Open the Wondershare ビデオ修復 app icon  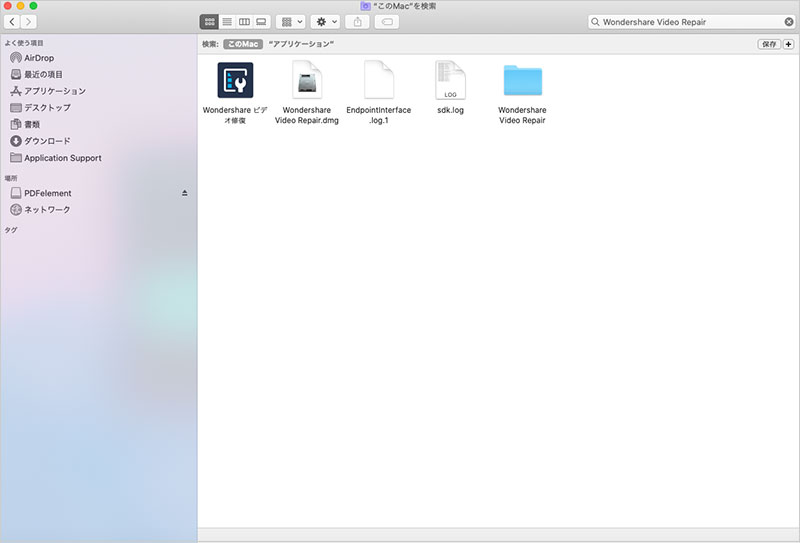coord(235,81)
